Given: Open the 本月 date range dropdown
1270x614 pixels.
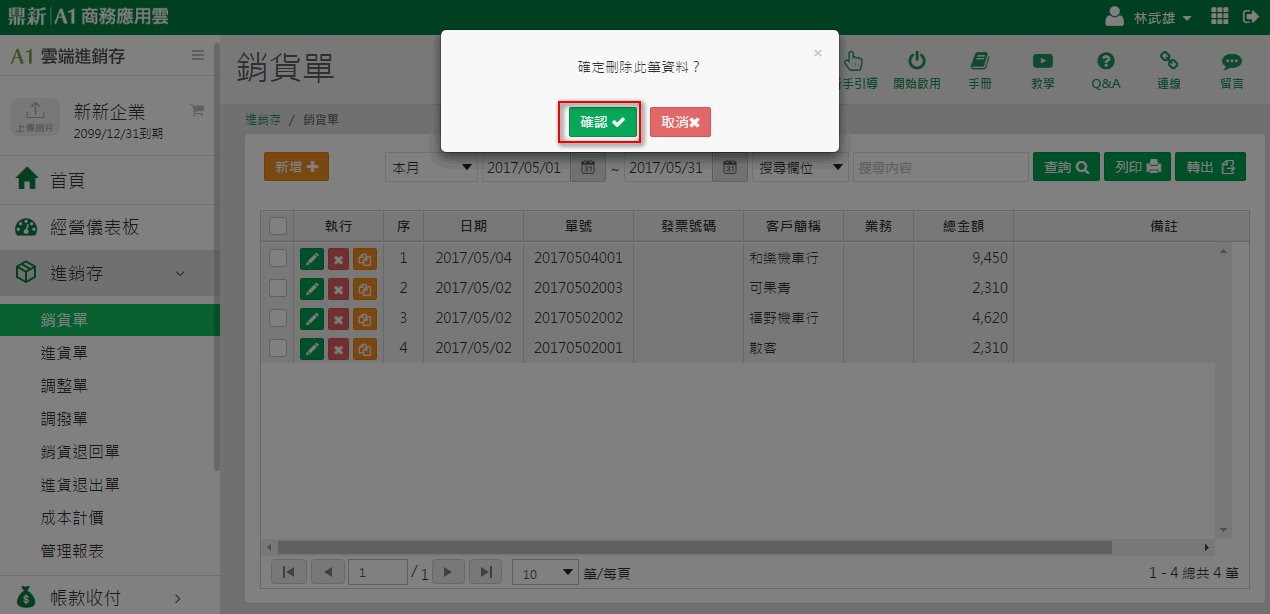Looking at the screenshot, I should (431, 167).
